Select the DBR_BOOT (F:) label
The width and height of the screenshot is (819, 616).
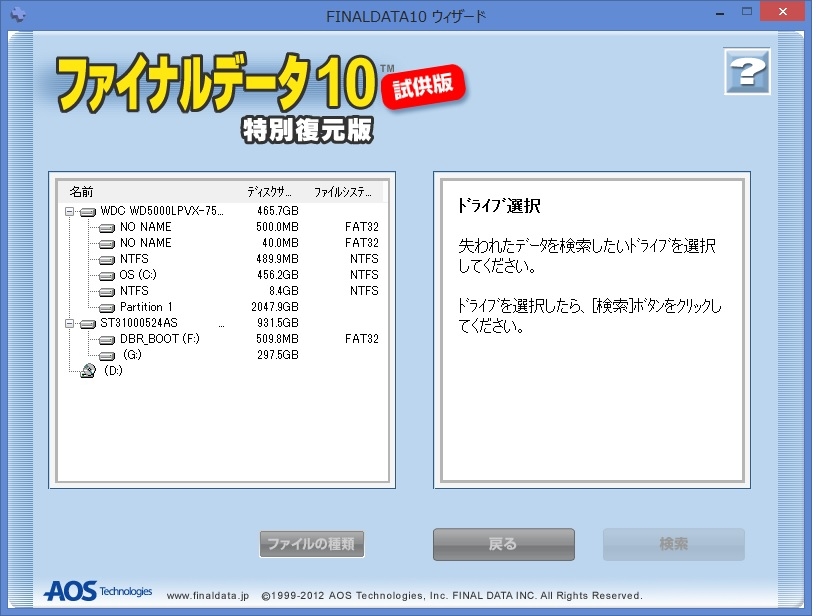[x=160, y=339]
